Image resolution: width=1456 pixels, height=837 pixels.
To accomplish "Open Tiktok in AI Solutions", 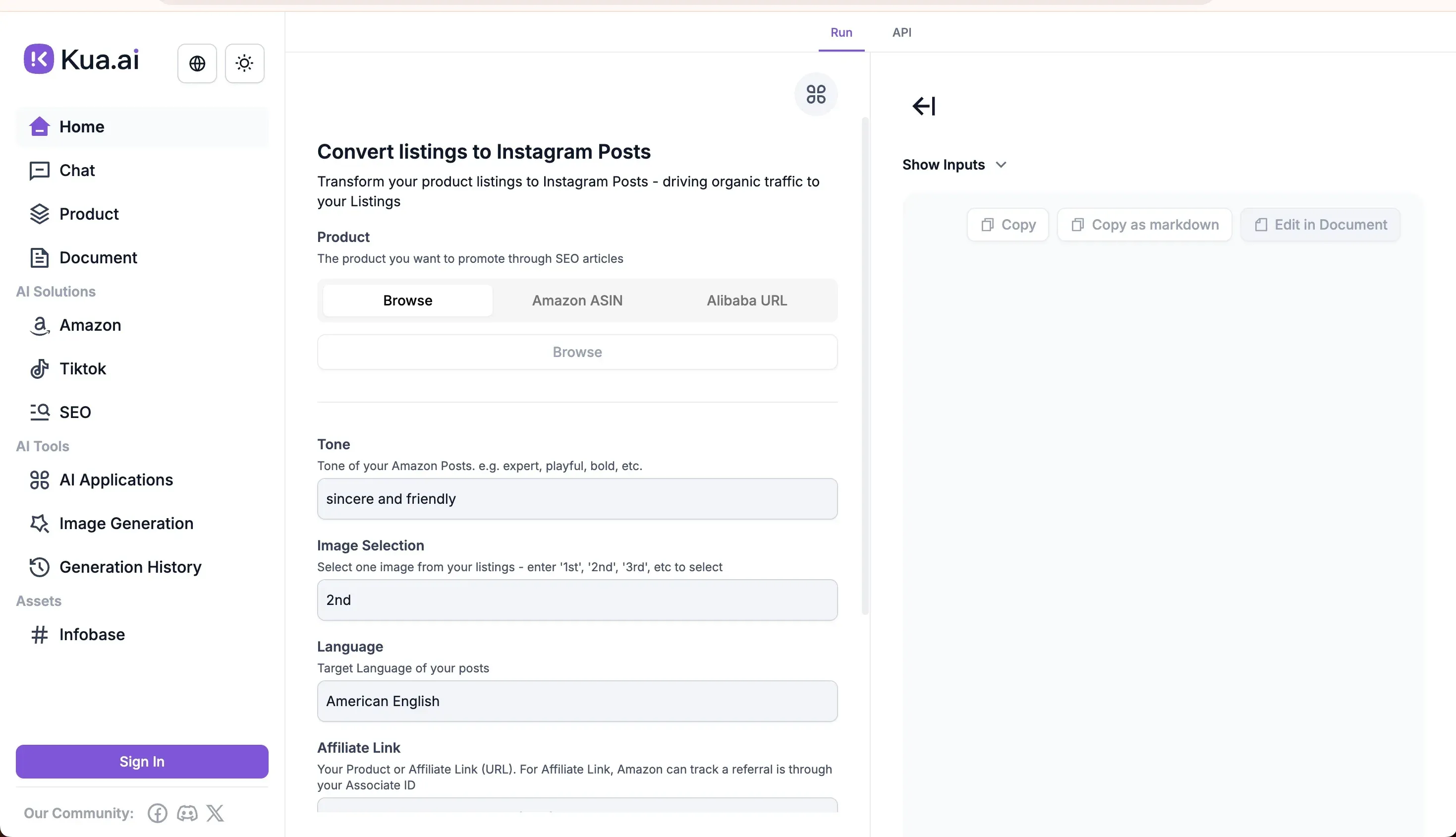I will 83,368.
